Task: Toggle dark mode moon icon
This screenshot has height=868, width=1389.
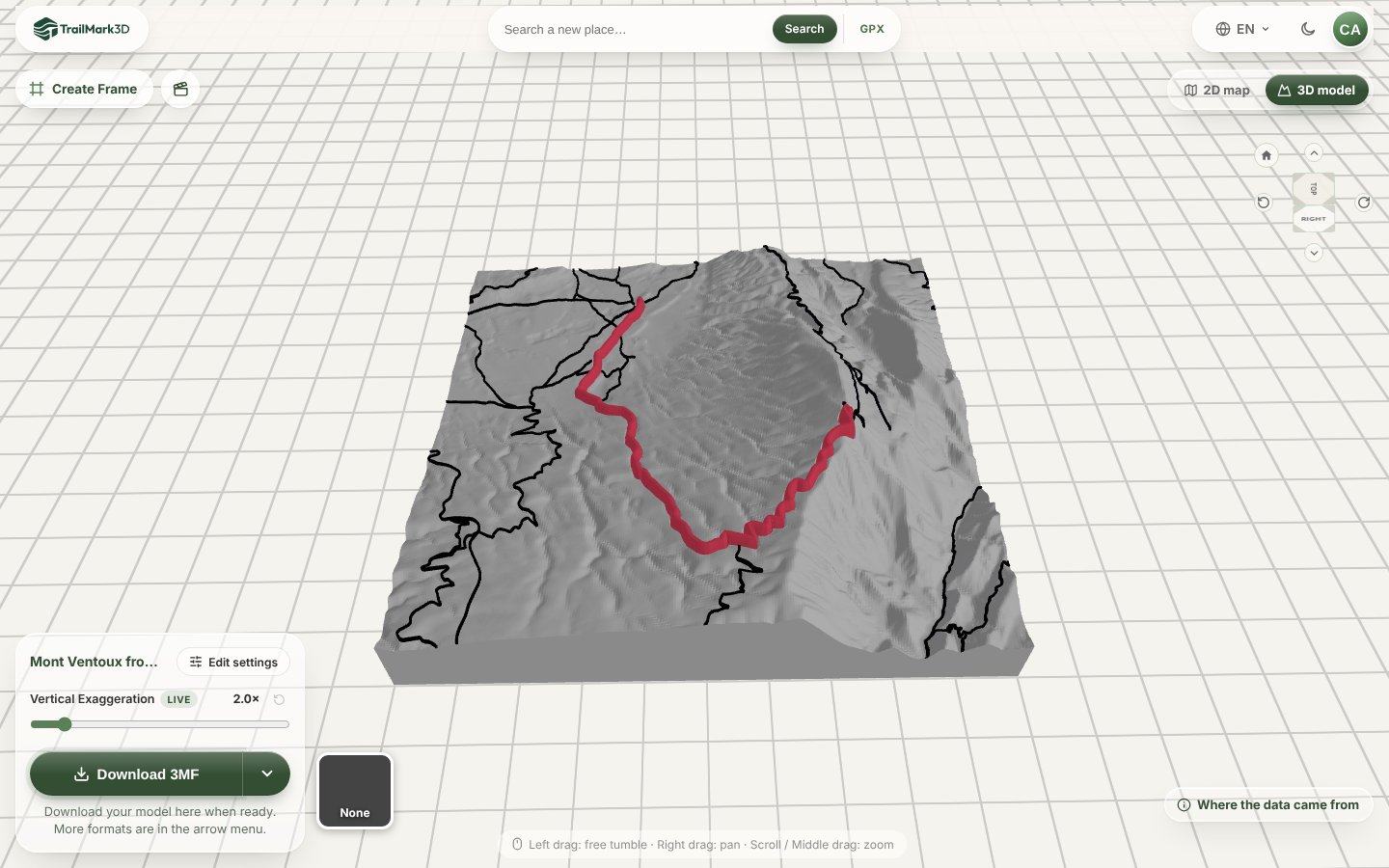Action: click(1308, 29)
